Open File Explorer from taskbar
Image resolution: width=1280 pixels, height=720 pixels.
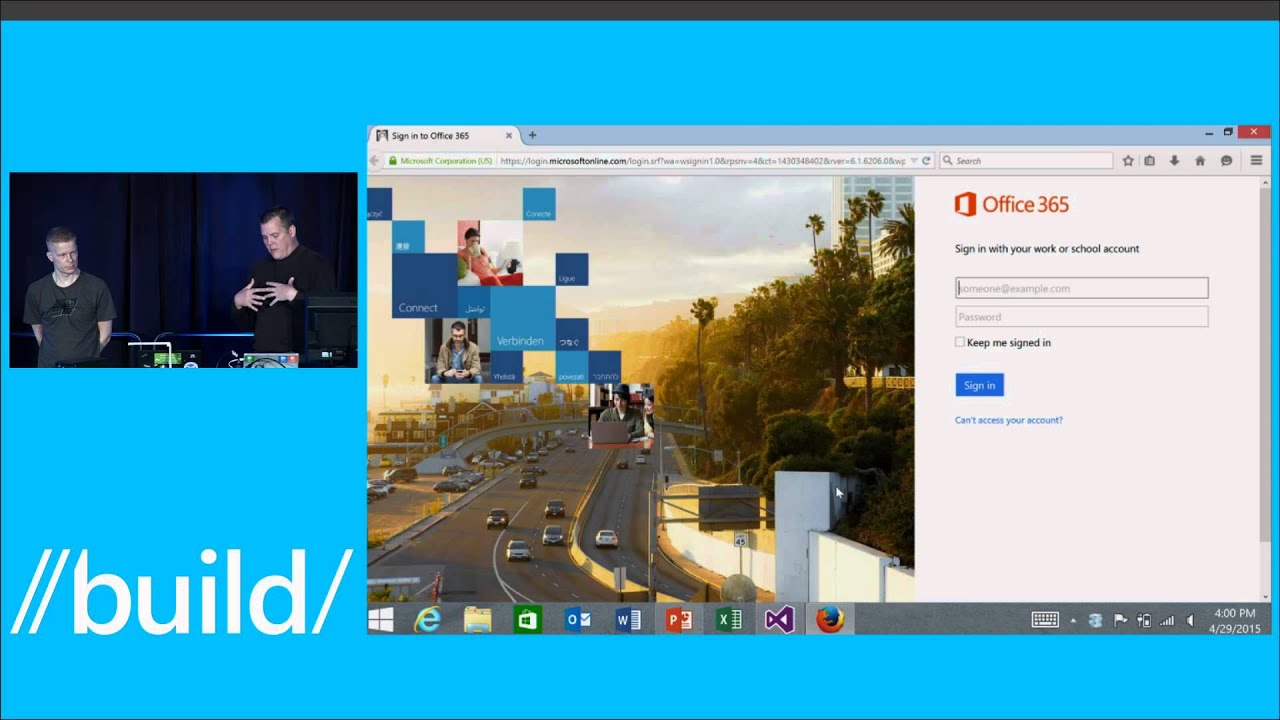pos(478,620)
